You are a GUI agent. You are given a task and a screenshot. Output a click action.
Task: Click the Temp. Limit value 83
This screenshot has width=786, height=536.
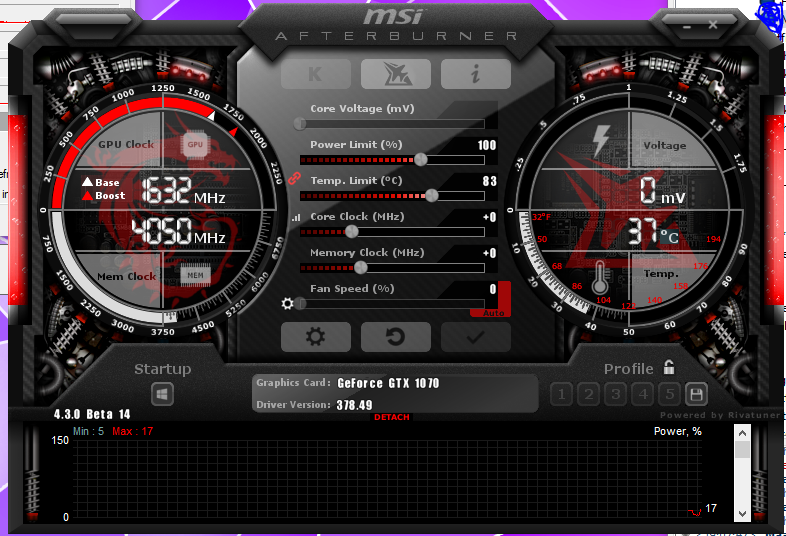click(490, 181)
